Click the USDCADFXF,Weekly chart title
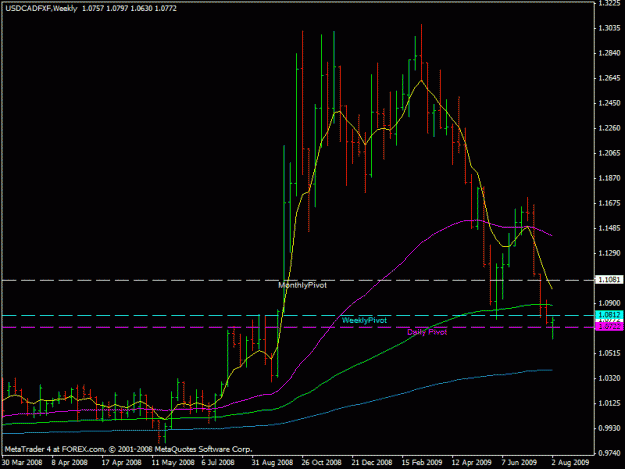625x469 pixels. coord(41,8)
